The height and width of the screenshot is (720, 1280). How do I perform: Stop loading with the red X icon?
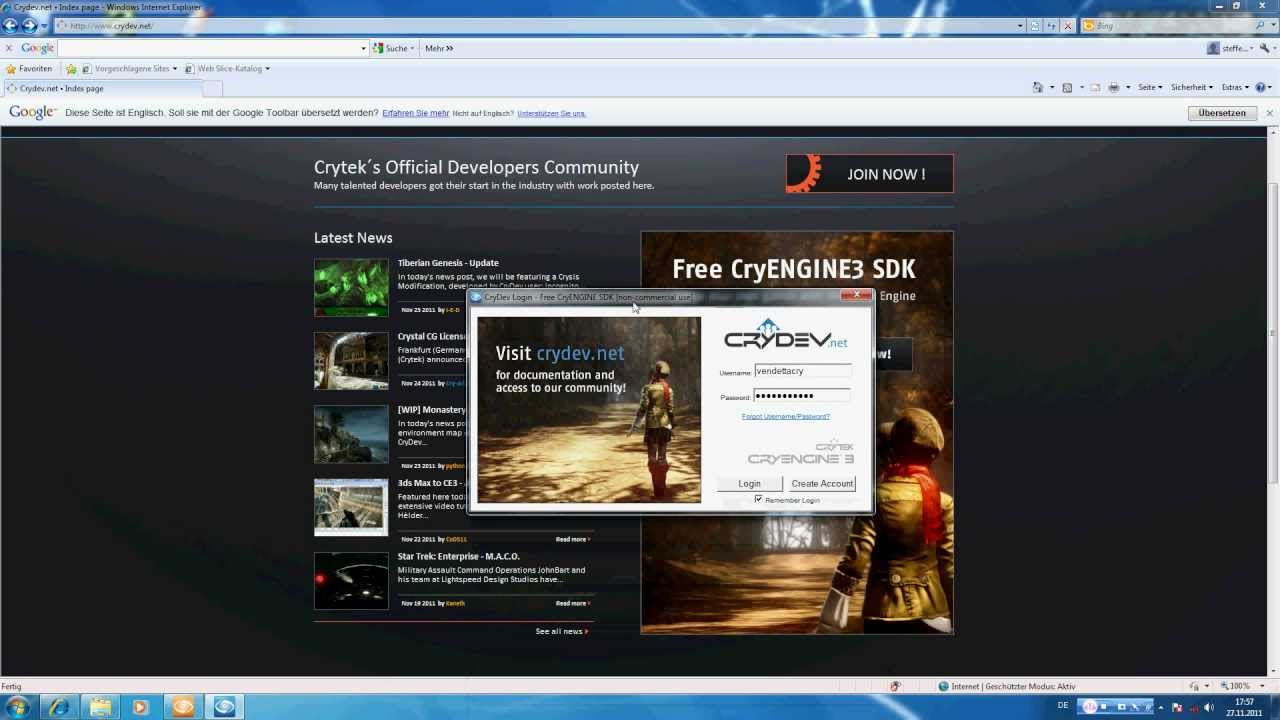tap(1068, 26)
